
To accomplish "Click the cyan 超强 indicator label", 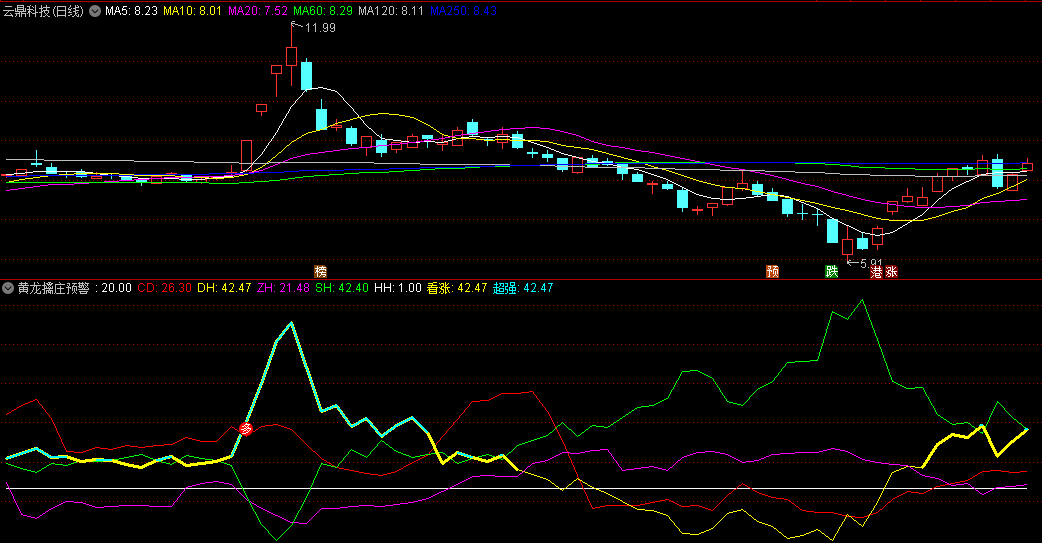I will [x=522, y=288].
